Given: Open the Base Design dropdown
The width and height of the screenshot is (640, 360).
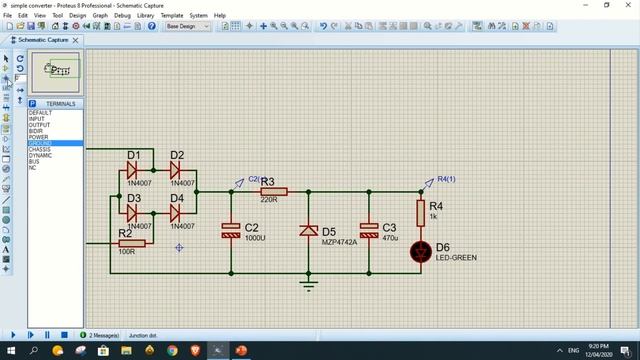Looking at the screenshot, I should click(188, 26).
